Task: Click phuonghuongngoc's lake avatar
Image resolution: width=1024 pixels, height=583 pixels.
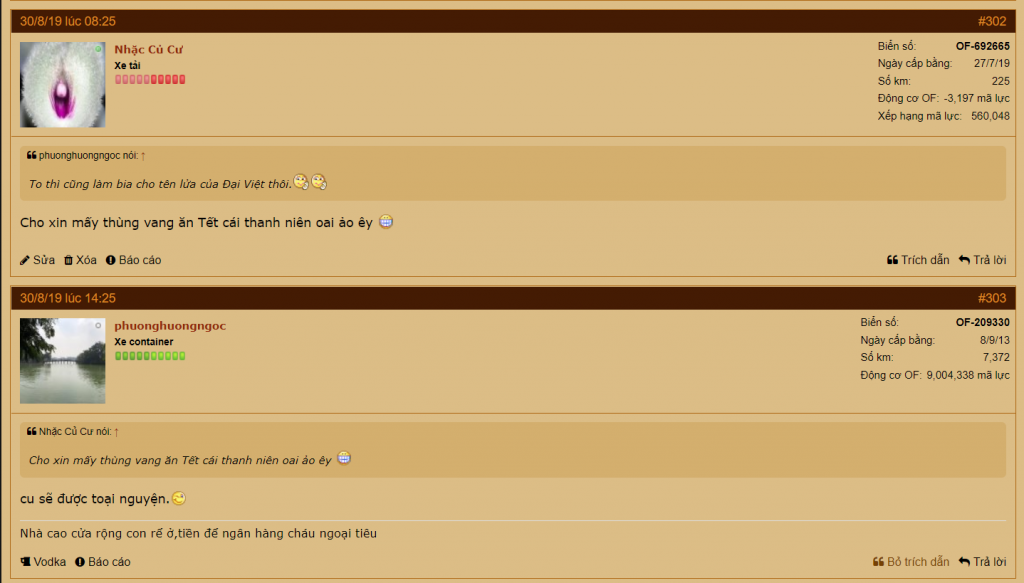Action: tap(63, 361)
